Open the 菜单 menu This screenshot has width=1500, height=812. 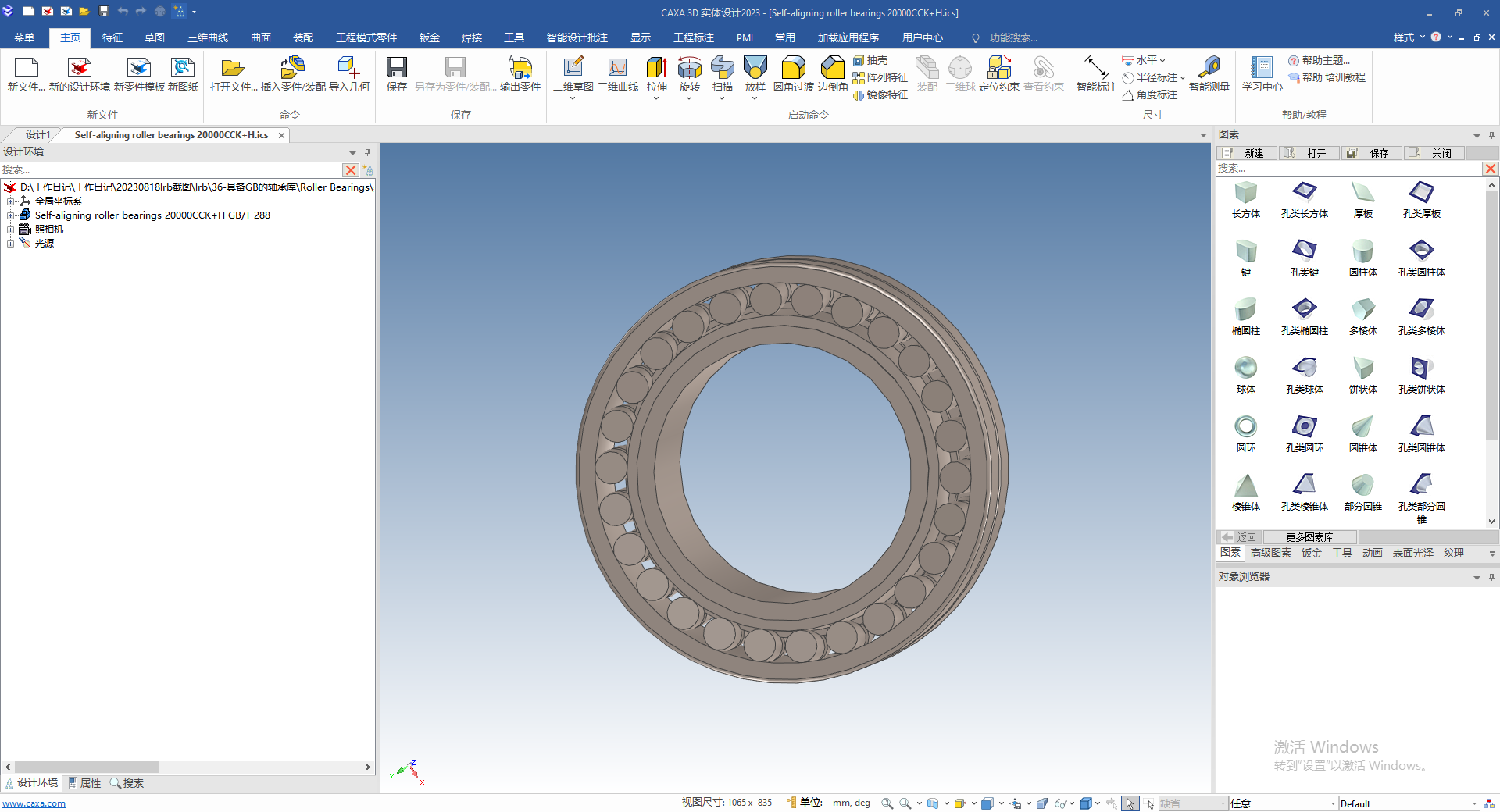(24, 37)
